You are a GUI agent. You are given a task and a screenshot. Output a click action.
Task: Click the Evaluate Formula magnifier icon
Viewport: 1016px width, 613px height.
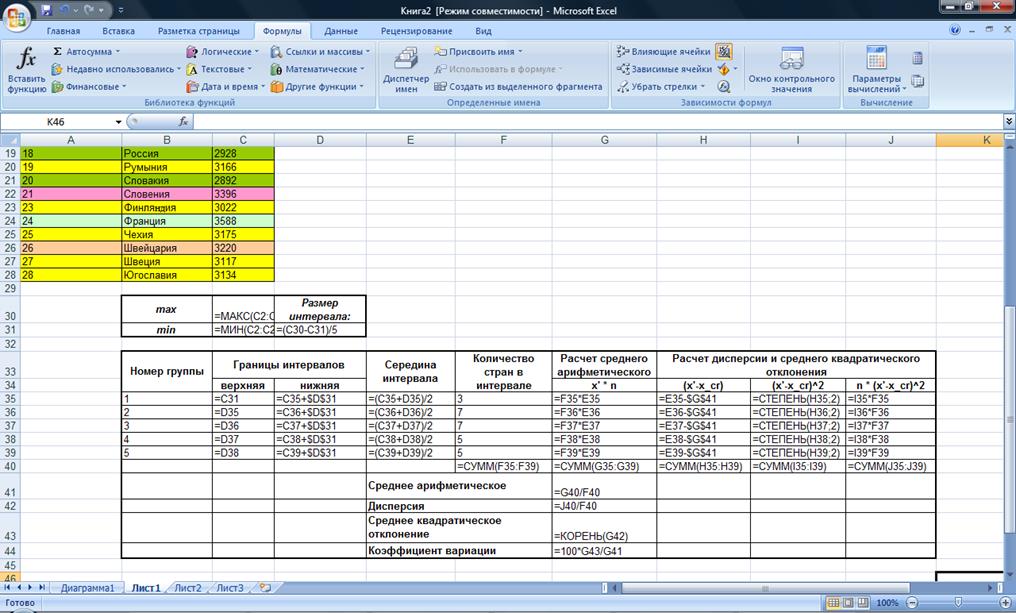point(724,86)
